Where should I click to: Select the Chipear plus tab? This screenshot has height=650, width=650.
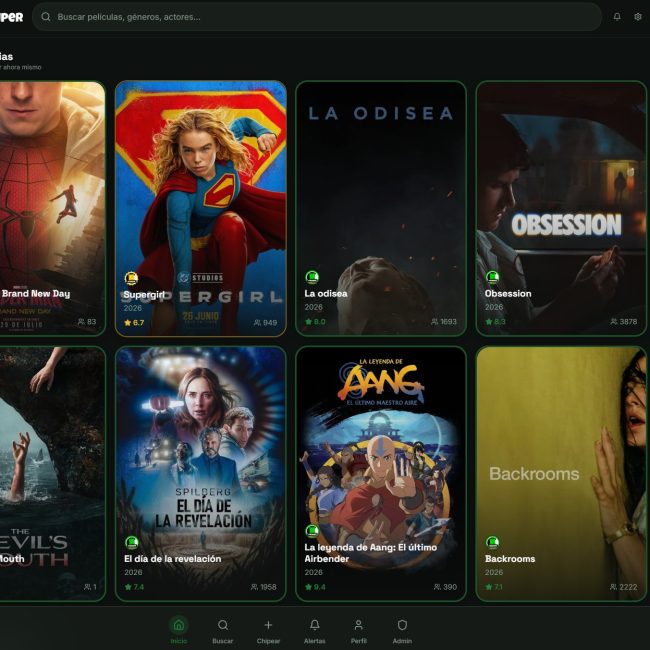[x=268, y=630]
